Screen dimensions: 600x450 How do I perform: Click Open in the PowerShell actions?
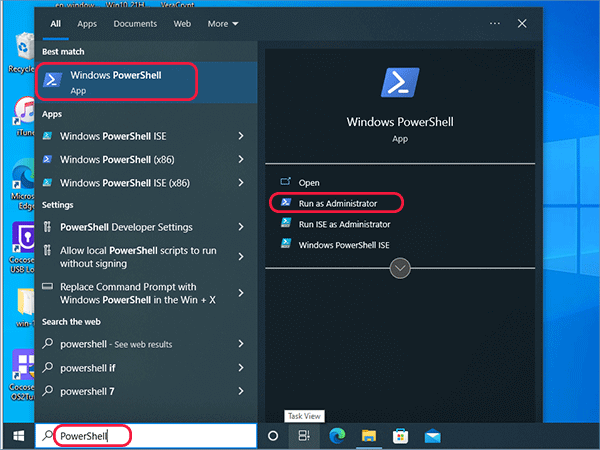[309, 183]
